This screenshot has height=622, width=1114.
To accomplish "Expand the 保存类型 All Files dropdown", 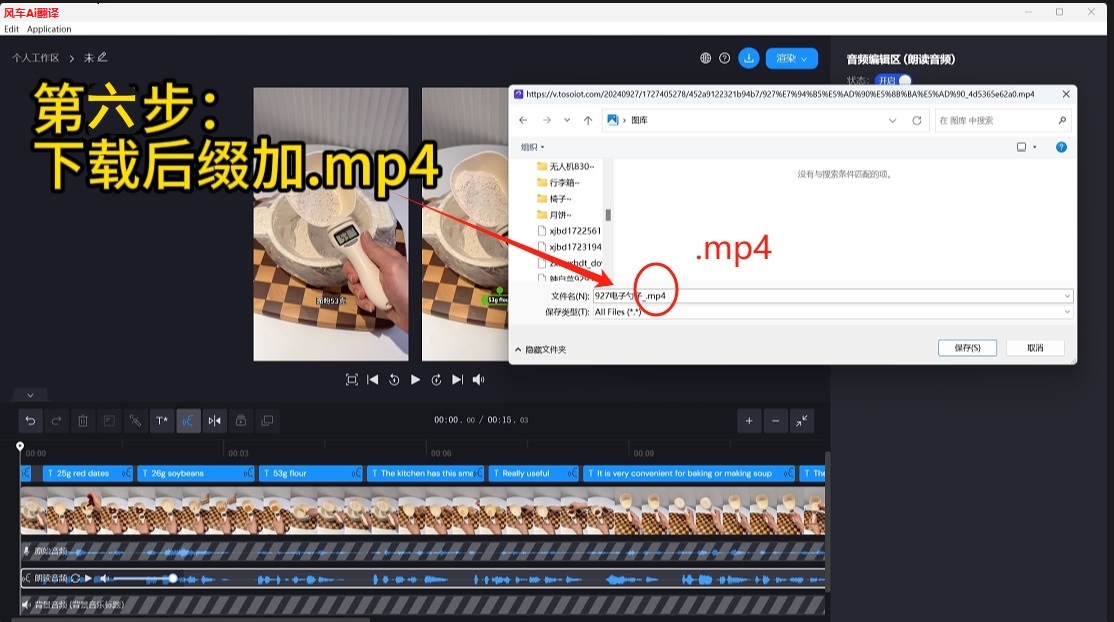I will (1067, 312).
